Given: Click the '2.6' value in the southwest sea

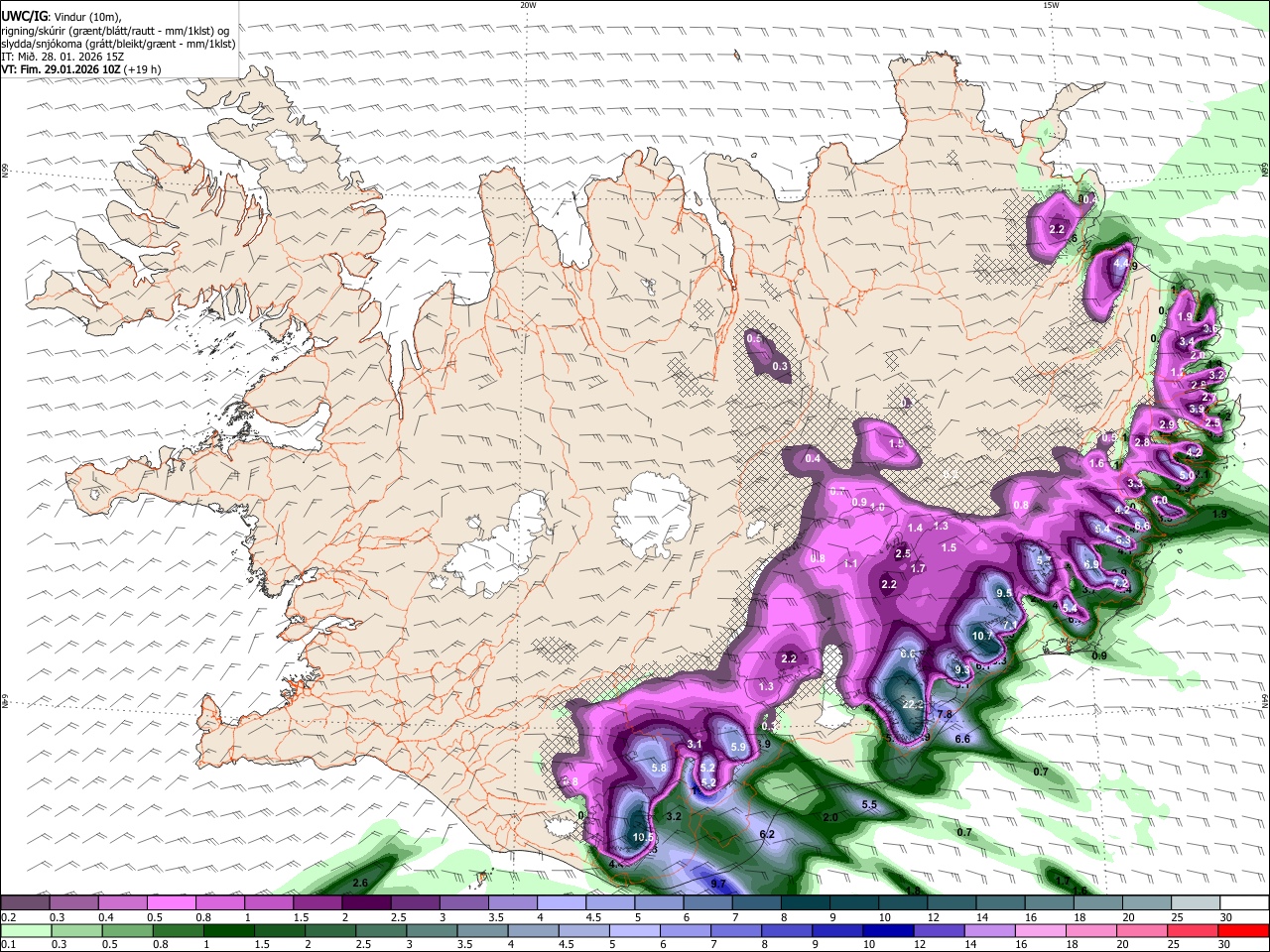Looking at the screenshot, I should (360, 883).
